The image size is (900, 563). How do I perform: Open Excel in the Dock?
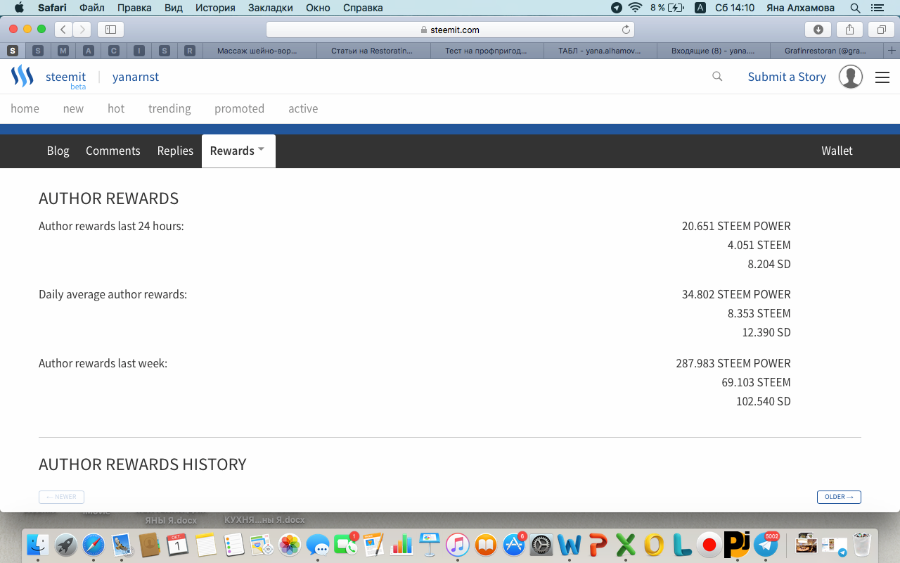[x=625, y=544]
